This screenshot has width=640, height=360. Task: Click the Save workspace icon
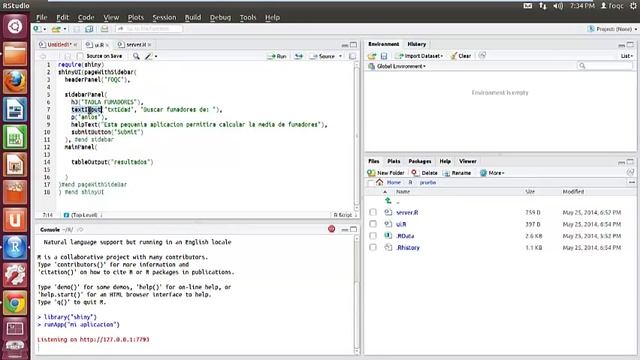tap(384, 56)
